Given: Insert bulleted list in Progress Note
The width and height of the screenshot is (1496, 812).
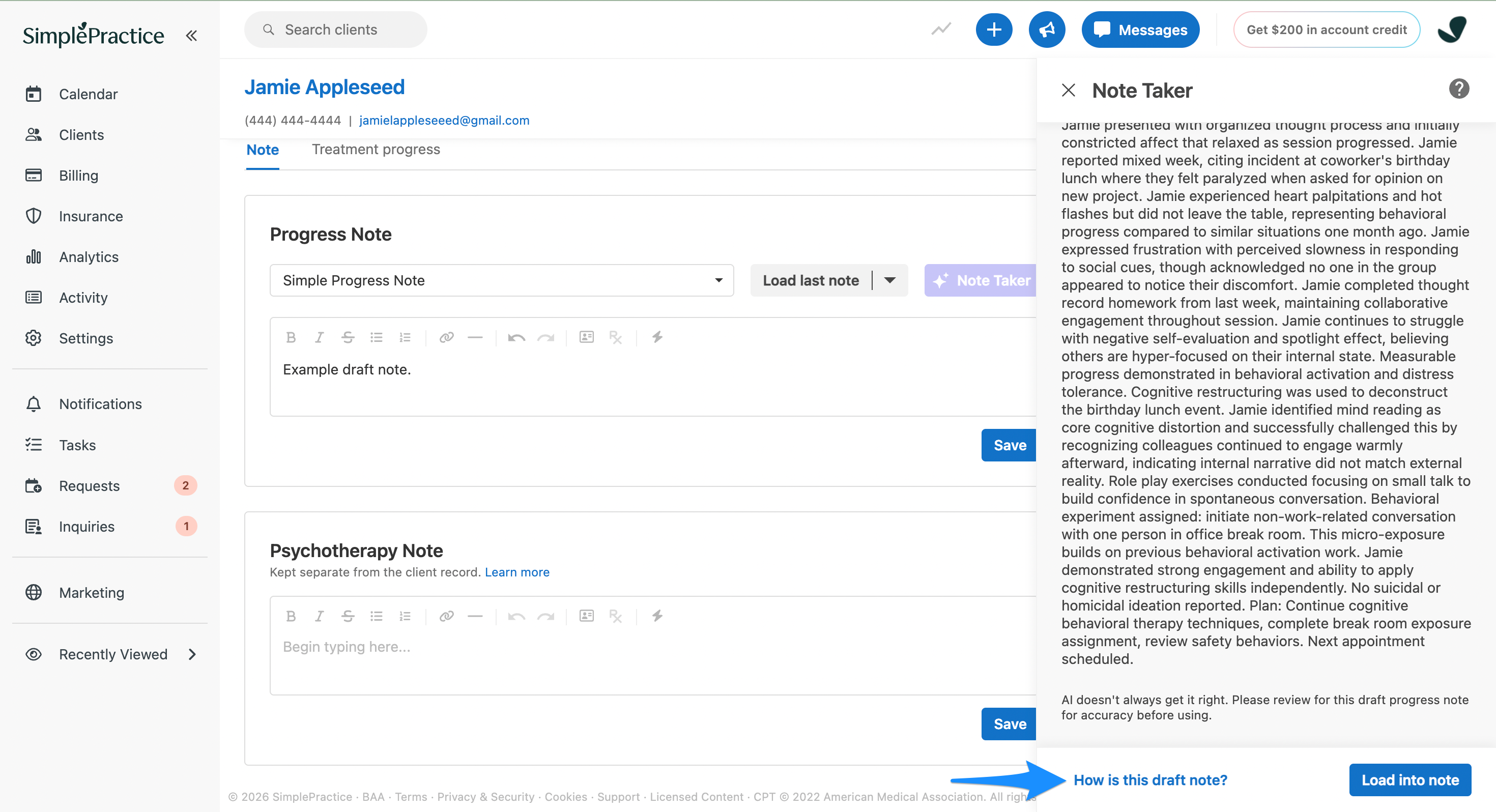Looking at the screenshot, I should click(377, 337).
